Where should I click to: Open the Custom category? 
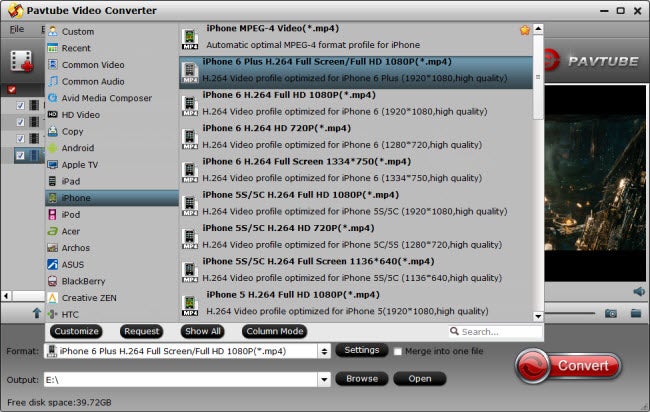click(112, 32)
